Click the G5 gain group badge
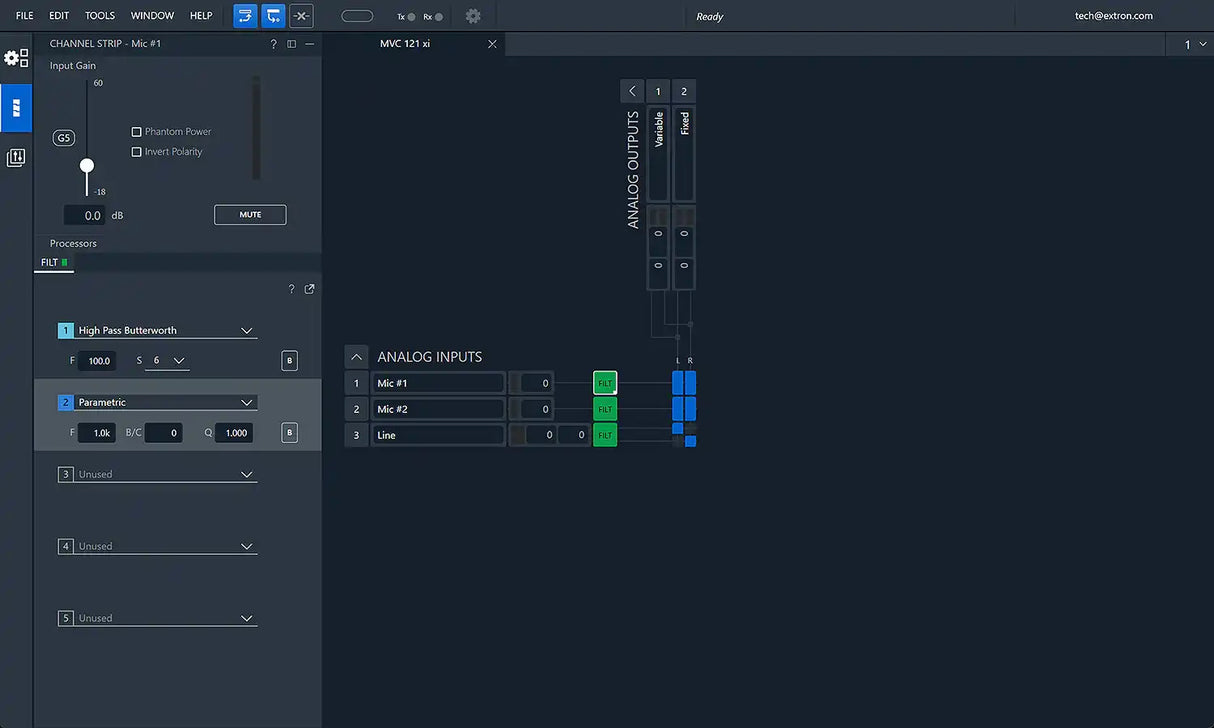1214x728 pixels. coord(64,138)
